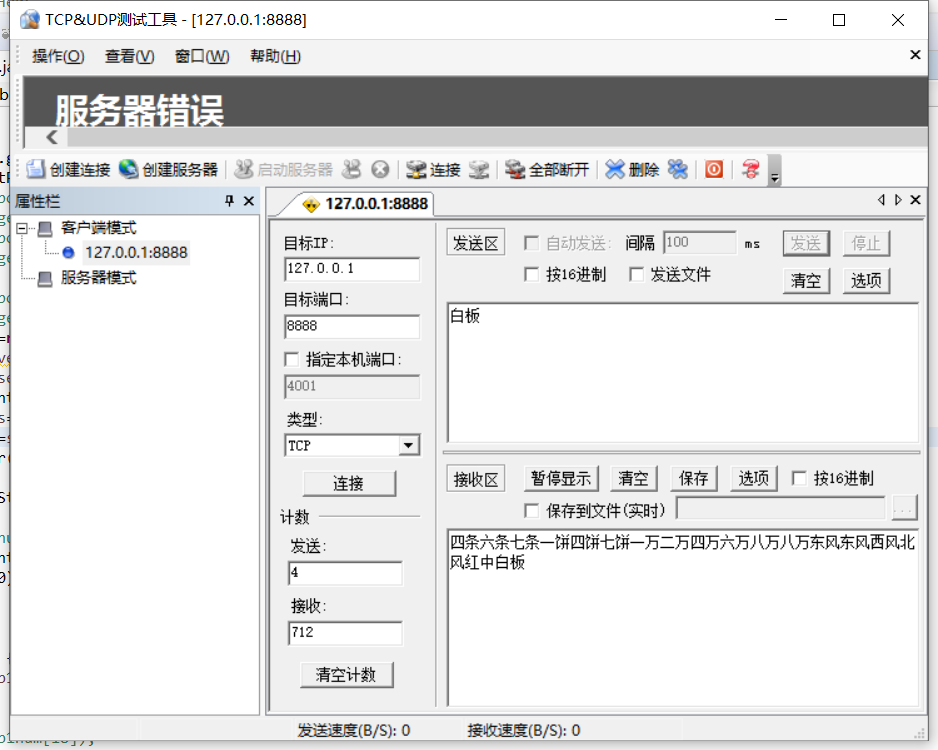This screenshot has width=938, height=750.
Task: Click the send text area containing 白板
Action: 683,373
